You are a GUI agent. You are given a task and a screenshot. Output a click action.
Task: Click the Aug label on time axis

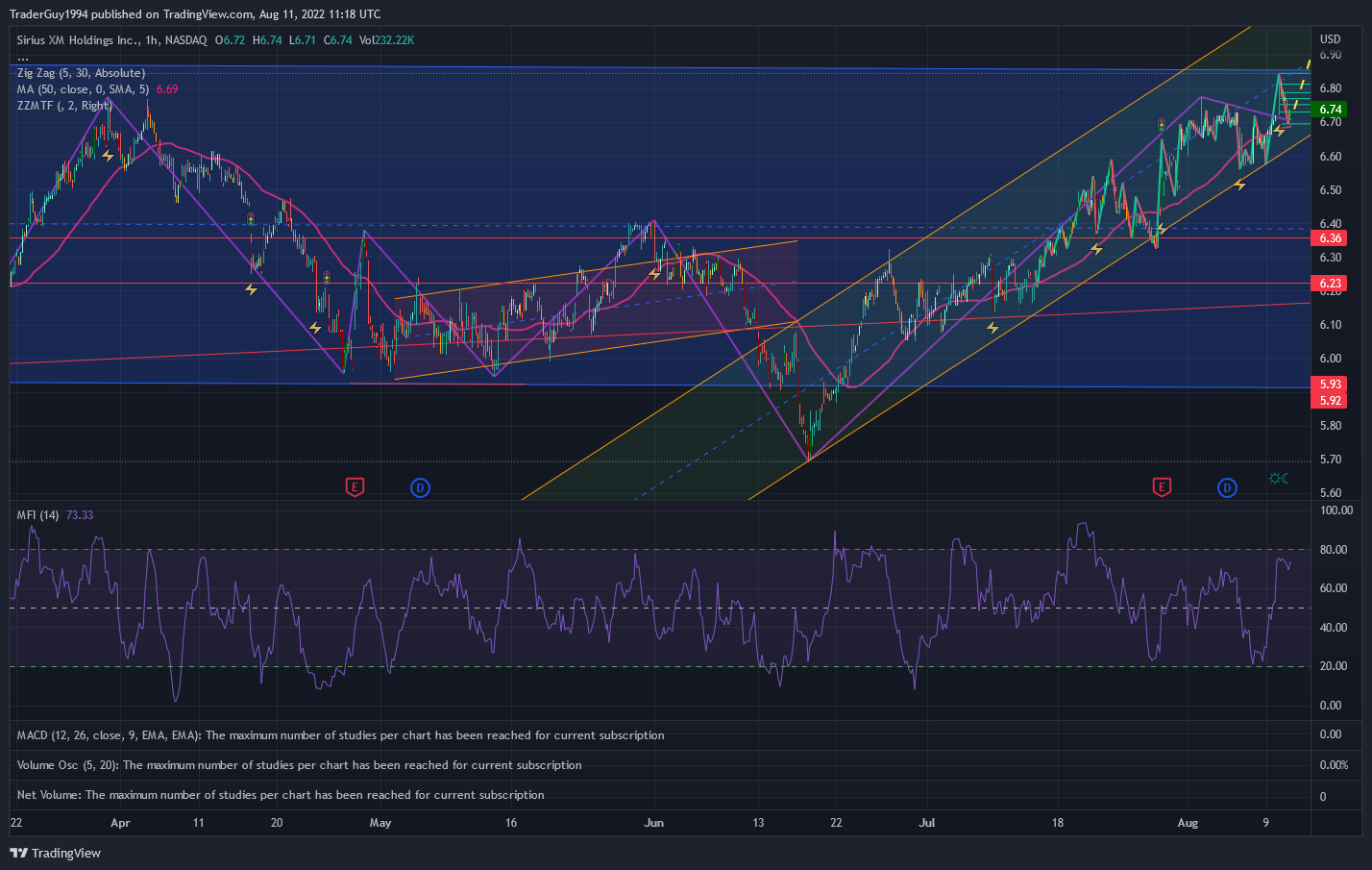tap(1188, 823)
